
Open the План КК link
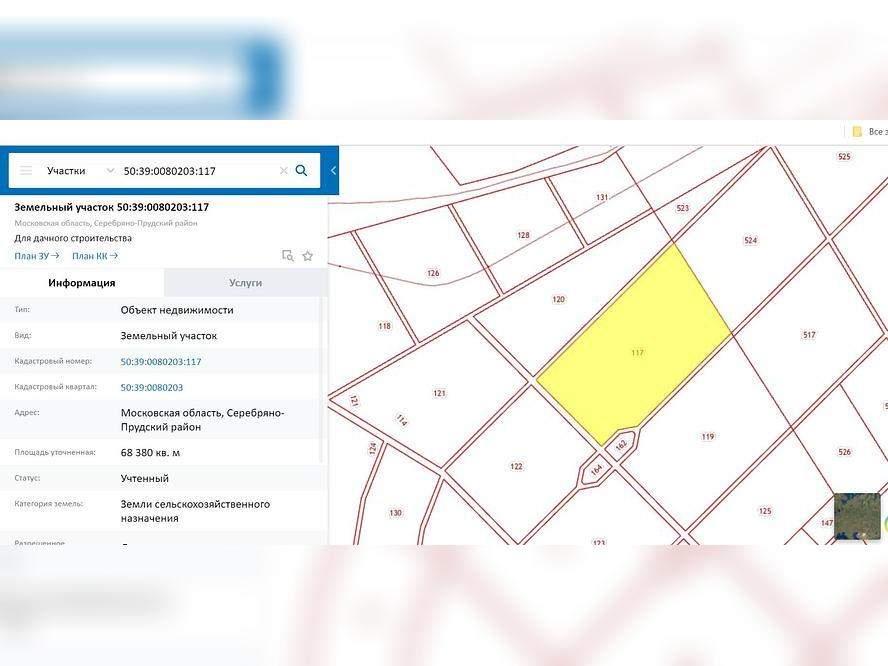[95, 256]
